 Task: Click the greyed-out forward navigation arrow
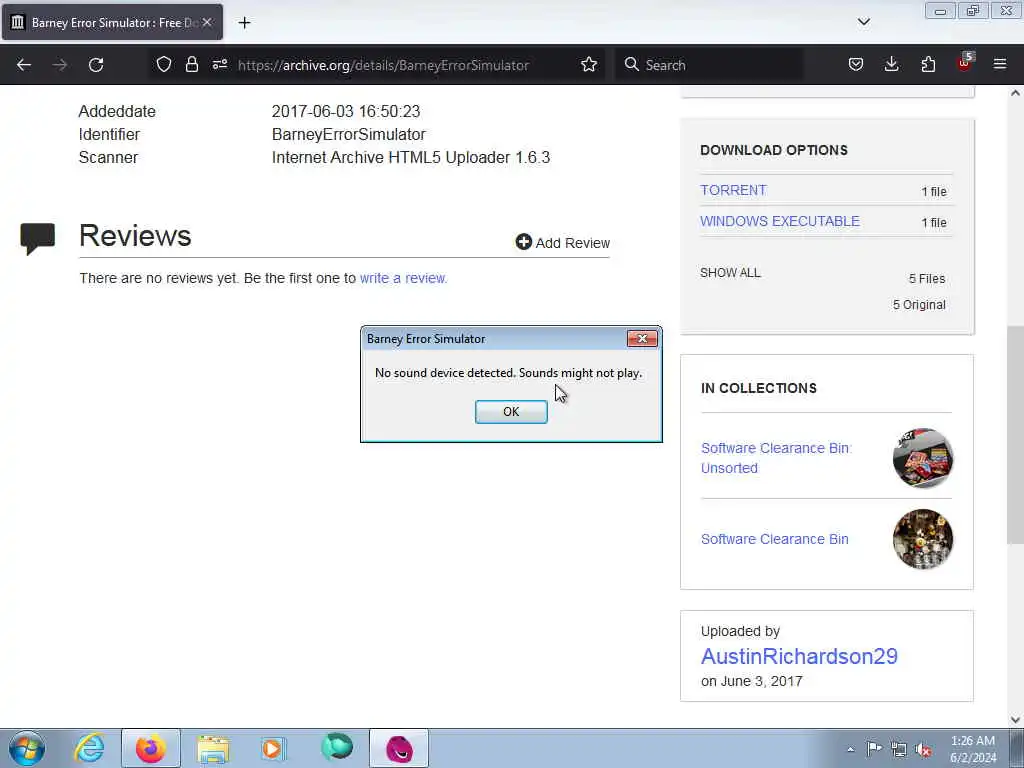[60, 65]
